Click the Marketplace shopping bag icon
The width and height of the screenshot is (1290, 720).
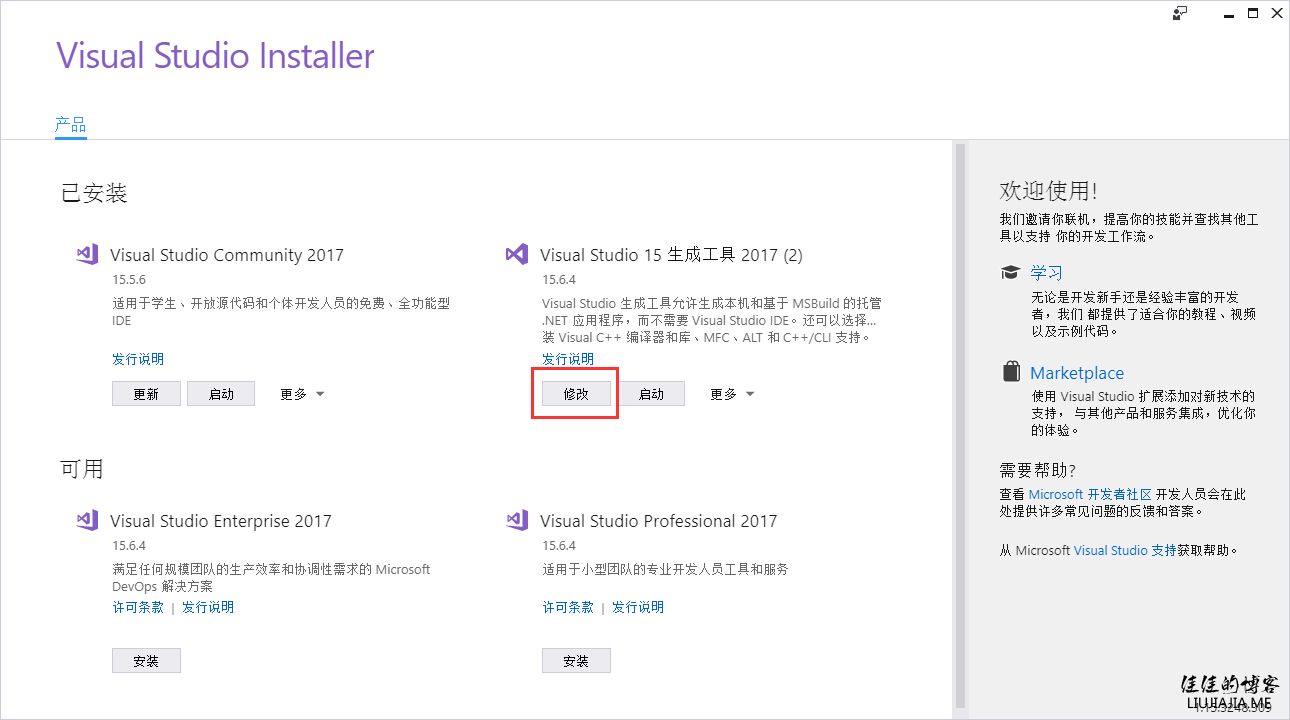1011,372
